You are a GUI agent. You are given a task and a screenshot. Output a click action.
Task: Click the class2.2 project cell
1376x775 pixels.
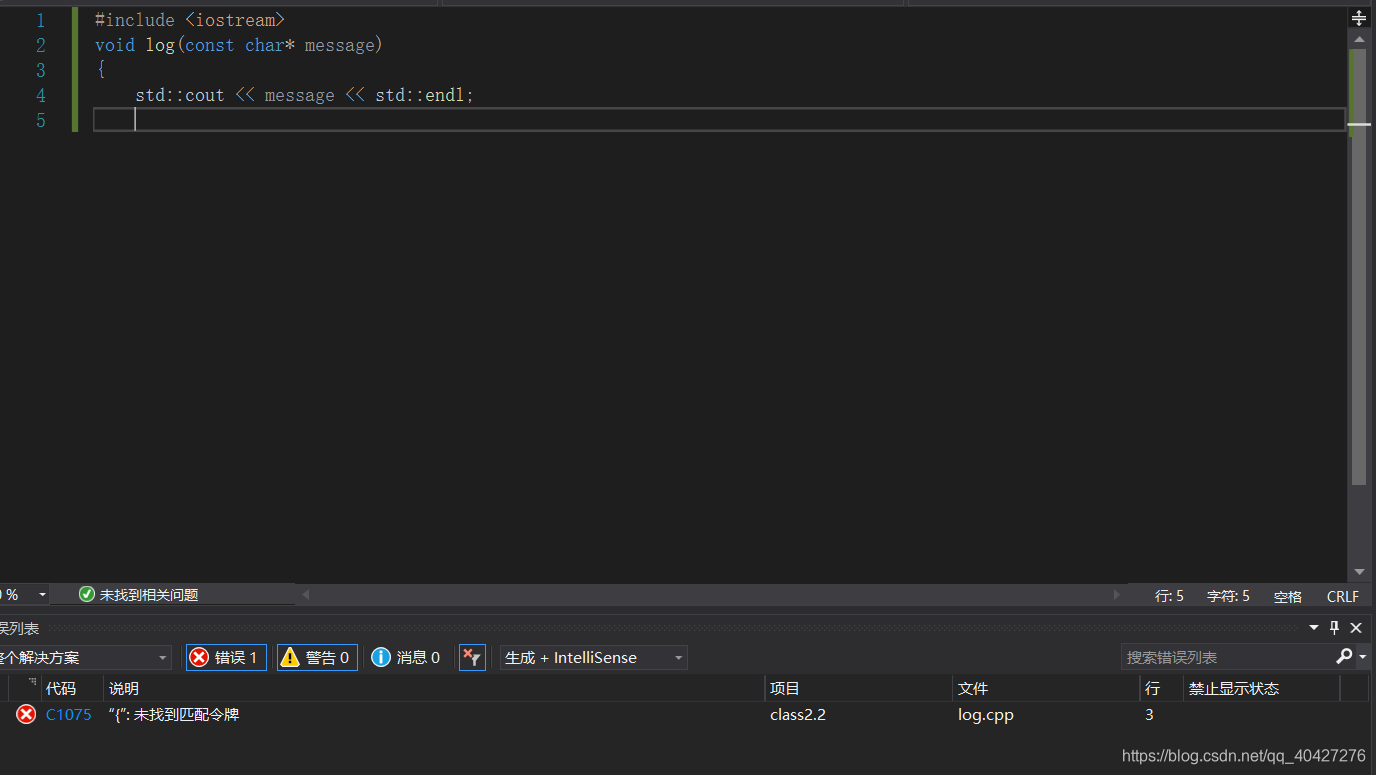pyautogui.click(x=798, y=714)
